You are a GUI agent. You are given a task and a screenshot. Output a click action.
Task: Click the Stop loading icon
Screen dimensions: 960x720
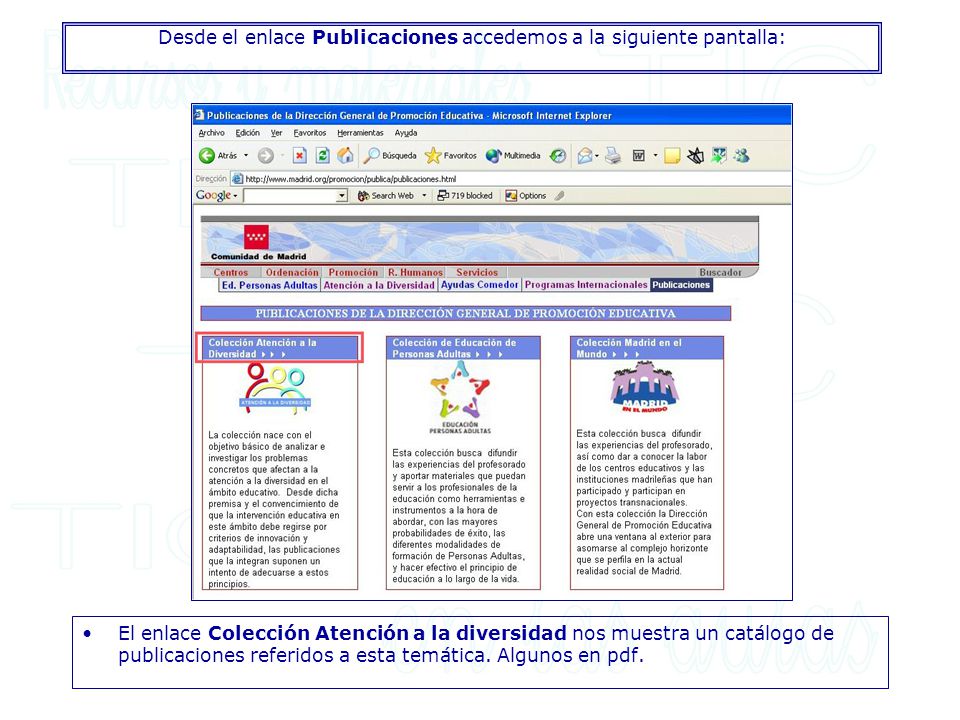tap(299, 156)
